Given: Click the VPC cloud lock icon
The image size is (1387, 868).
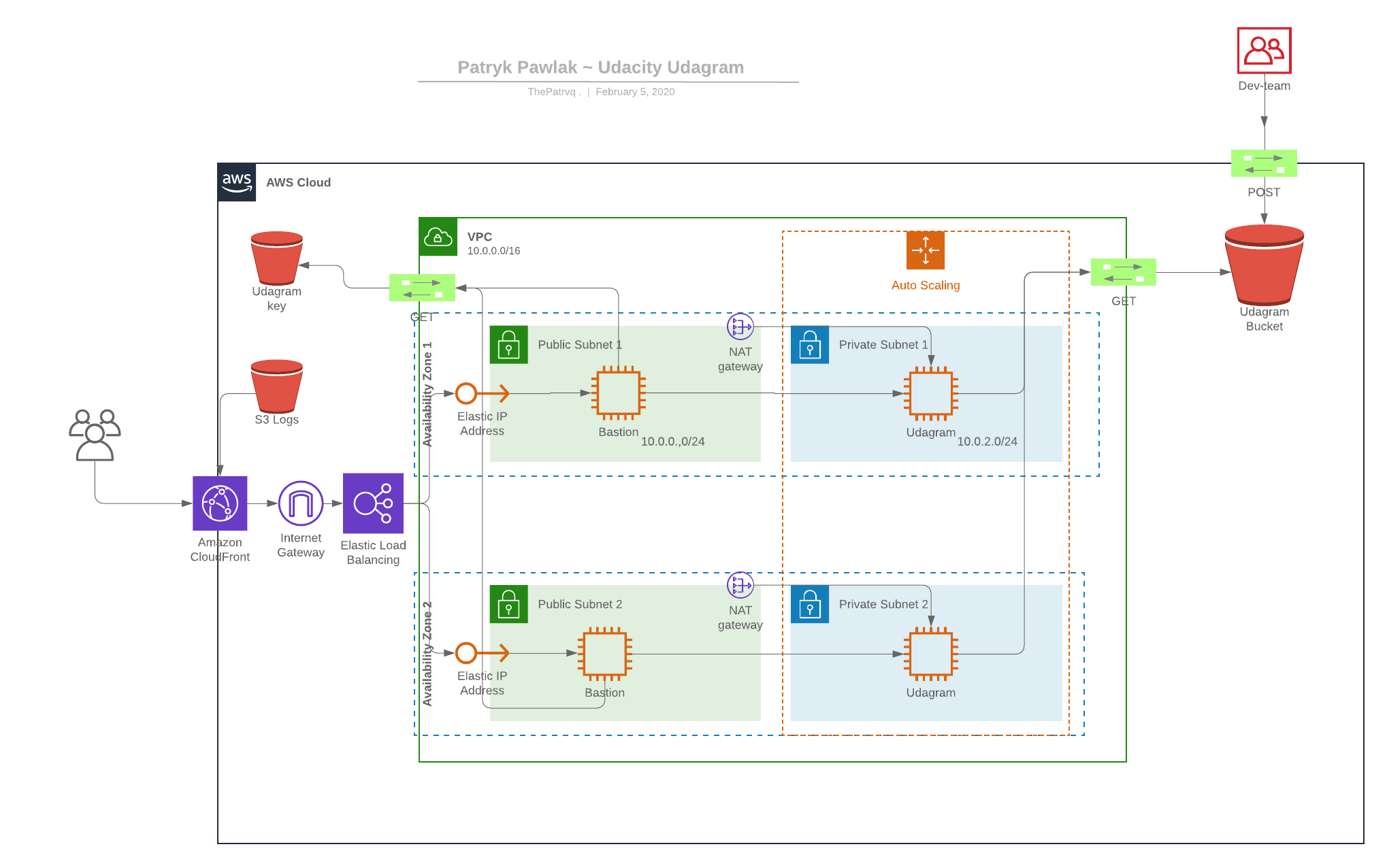Looking at the screenshot, I should (438, 237).
